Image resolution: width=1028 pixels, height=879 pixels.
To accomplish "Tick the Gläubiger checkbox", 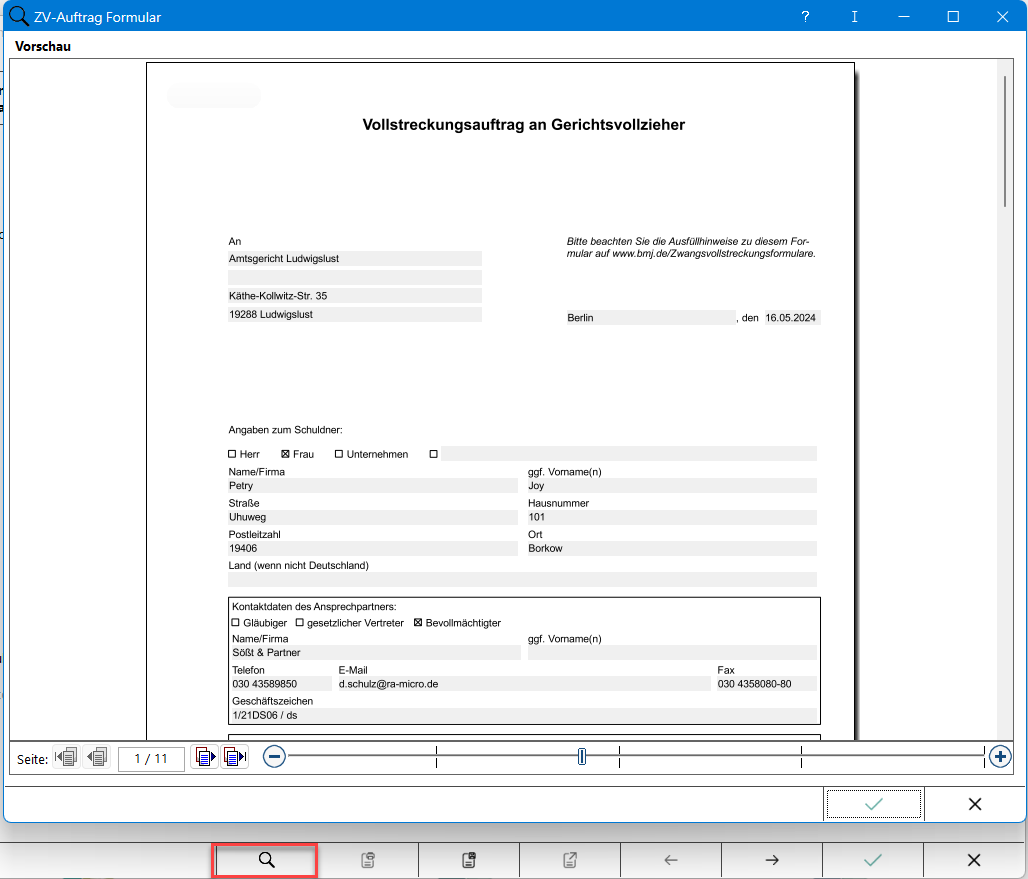I will coord(236,623).
